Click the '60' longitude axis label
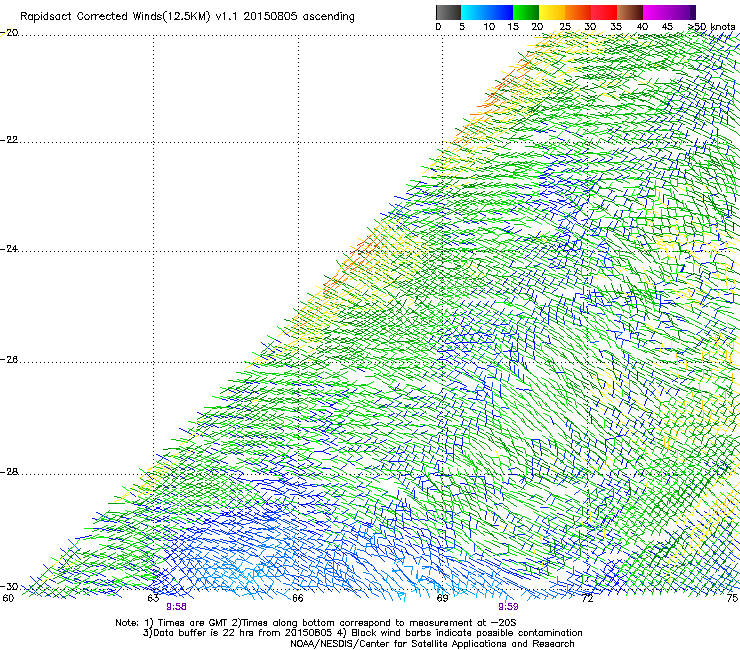Image resolution: width=740 pixels, height=650 pixels. point(8,598)
